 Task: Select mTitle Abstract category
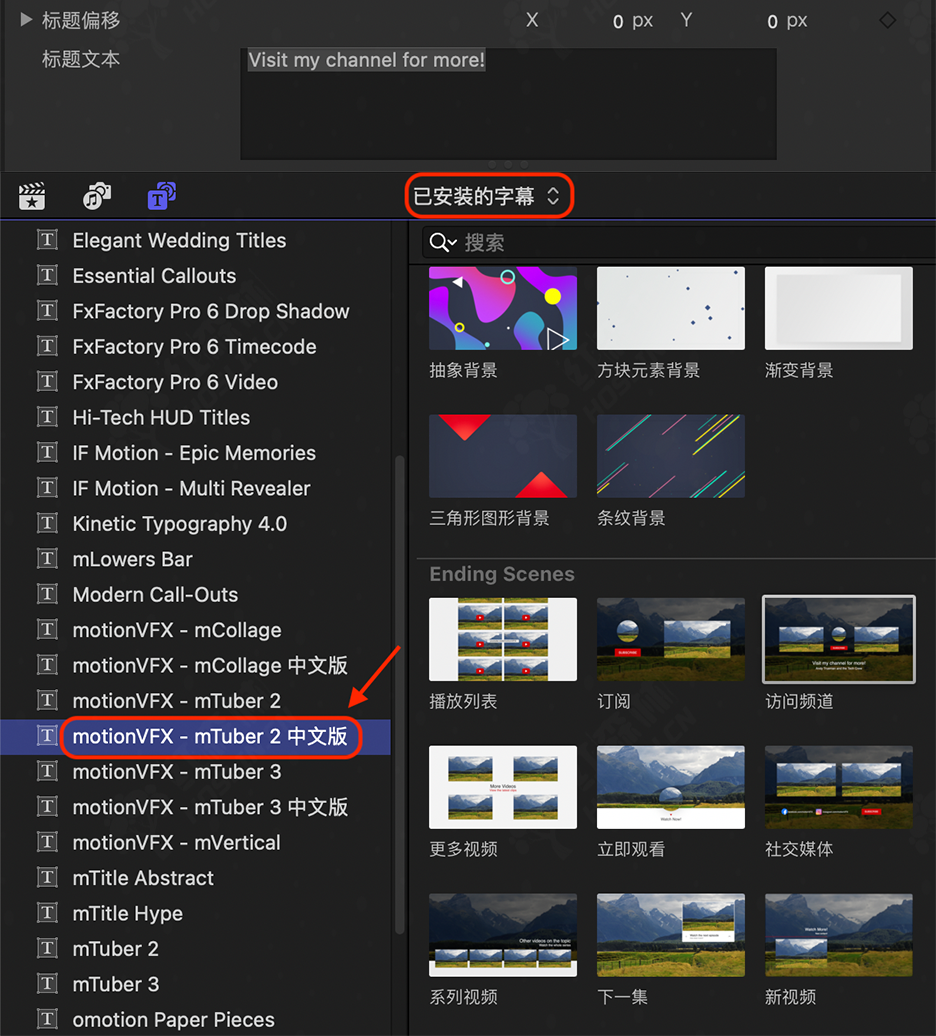143,878
